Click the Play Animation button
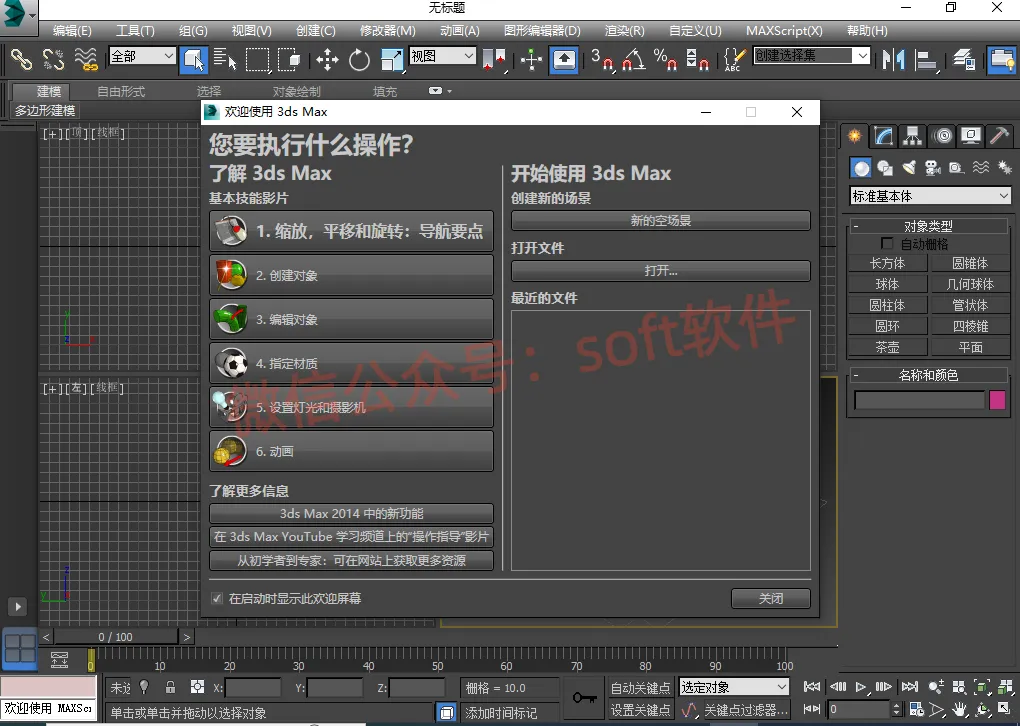 tap(861, 687)
